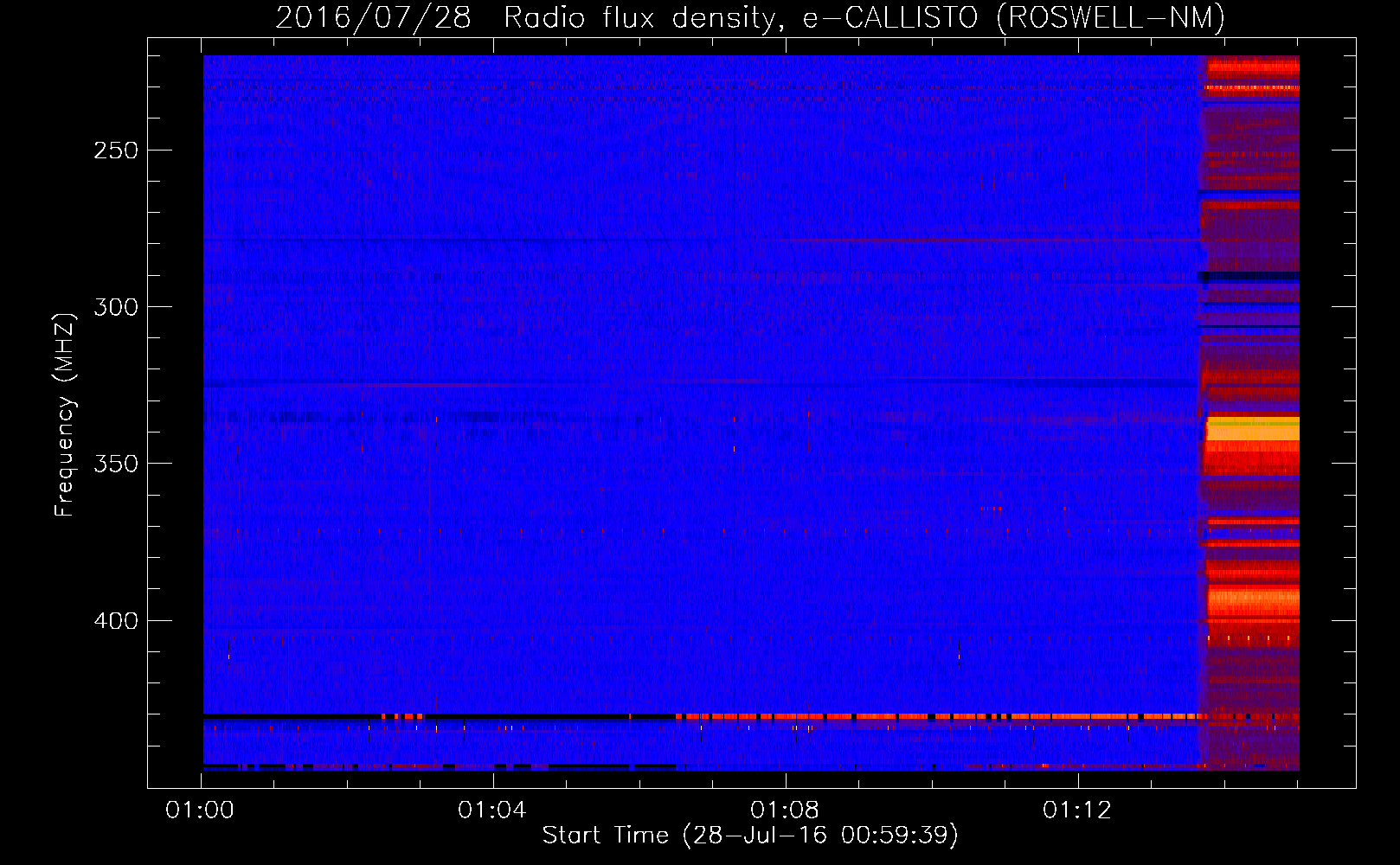Click the '01:12' time axis label

point(1077,811)
